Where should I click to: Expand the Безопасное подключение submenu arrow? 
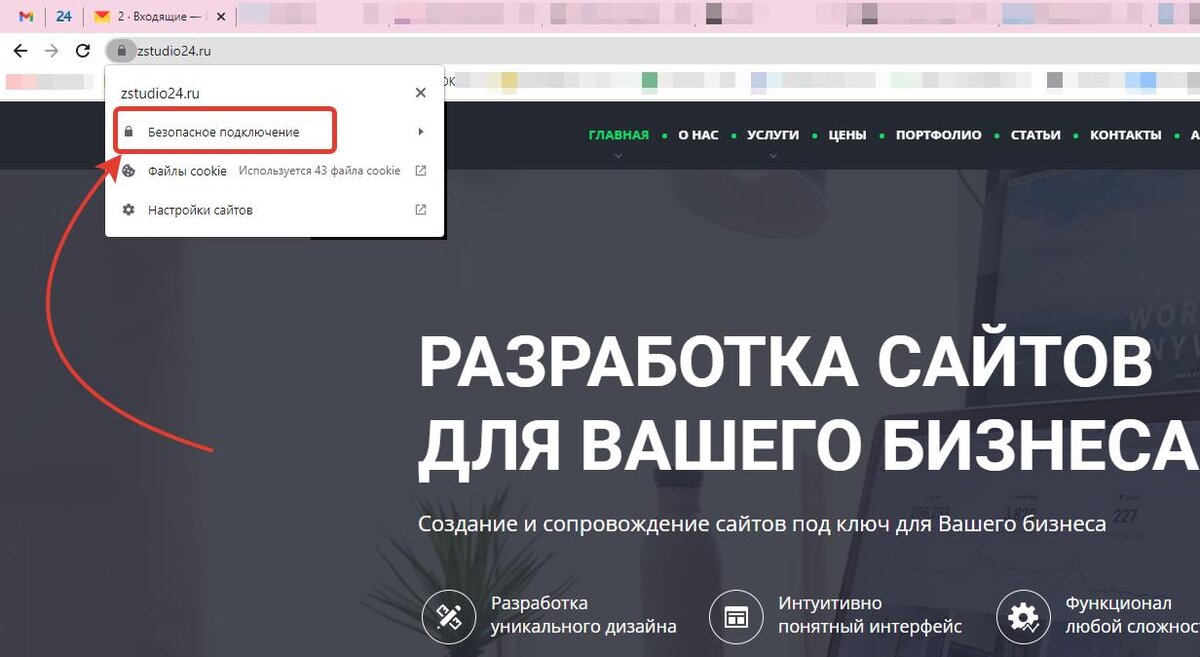[420, 130]
